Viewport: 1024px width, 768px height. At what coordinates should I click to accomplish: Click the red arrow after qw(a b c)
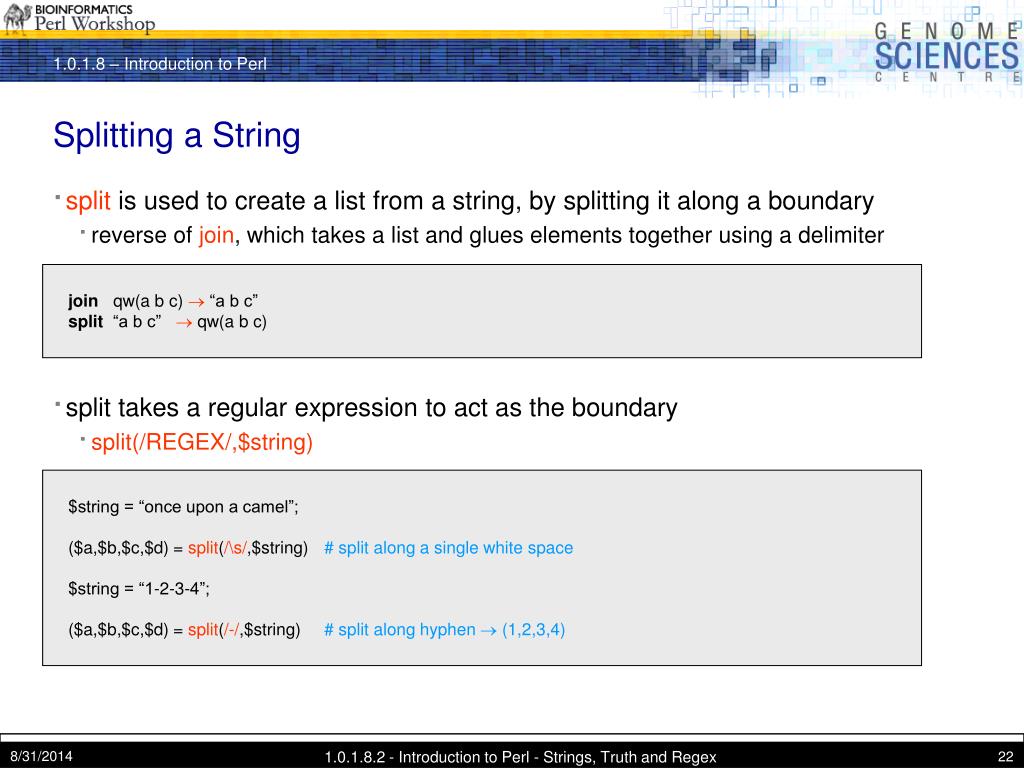196,302
